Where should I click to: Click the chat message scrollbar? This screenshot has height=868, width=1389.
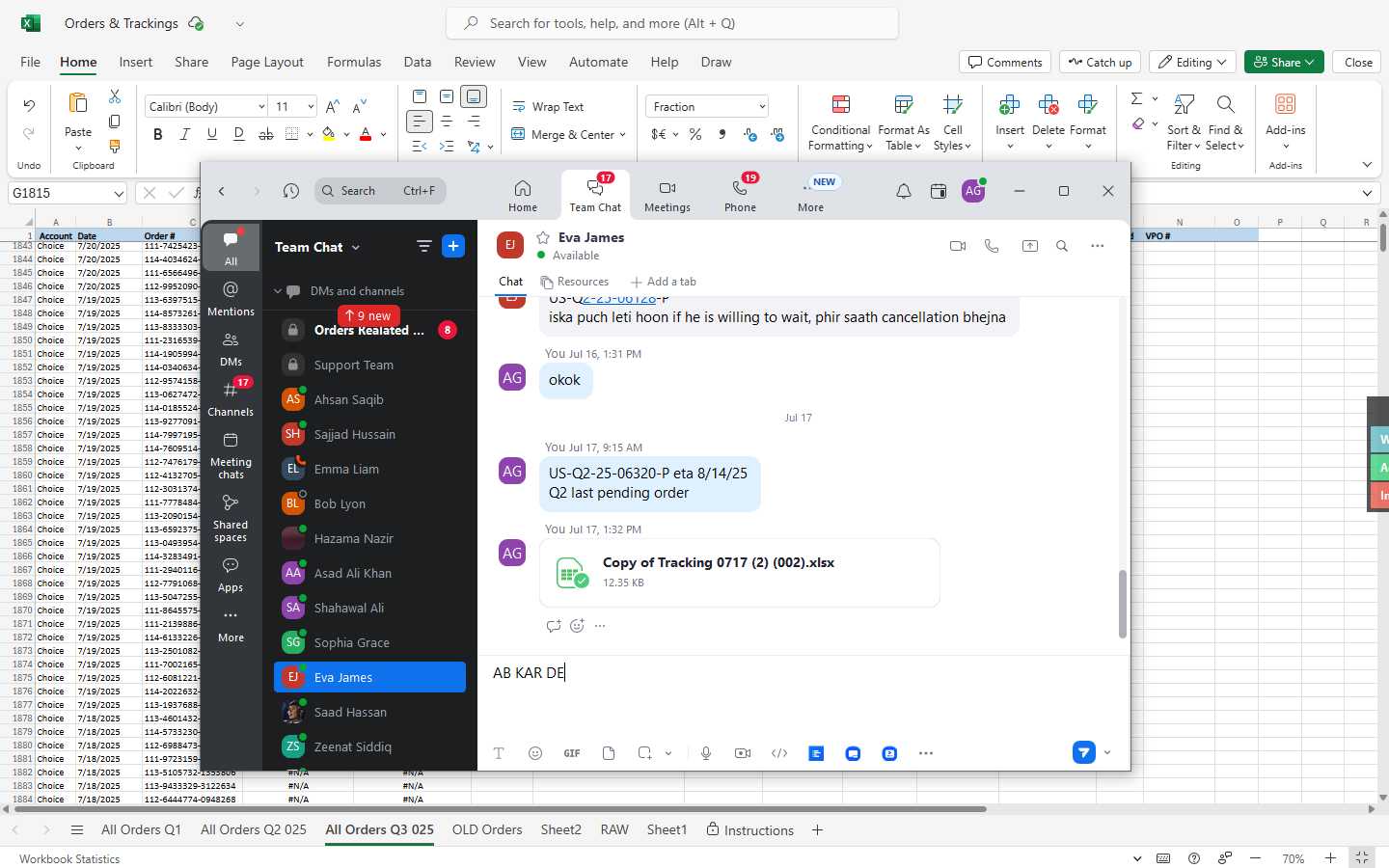point(1122,604)
